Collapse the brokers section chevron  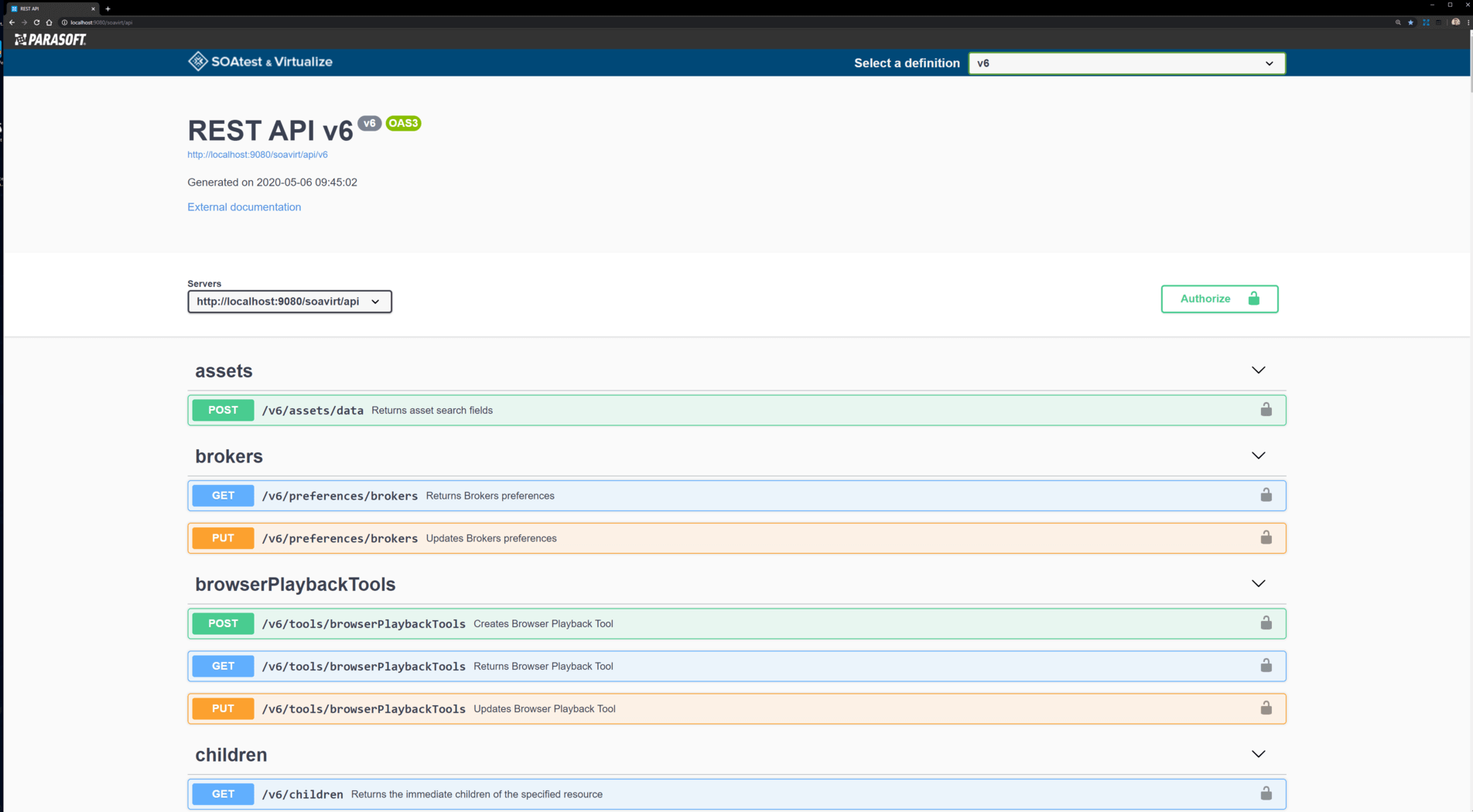[x=1258, y=455]
